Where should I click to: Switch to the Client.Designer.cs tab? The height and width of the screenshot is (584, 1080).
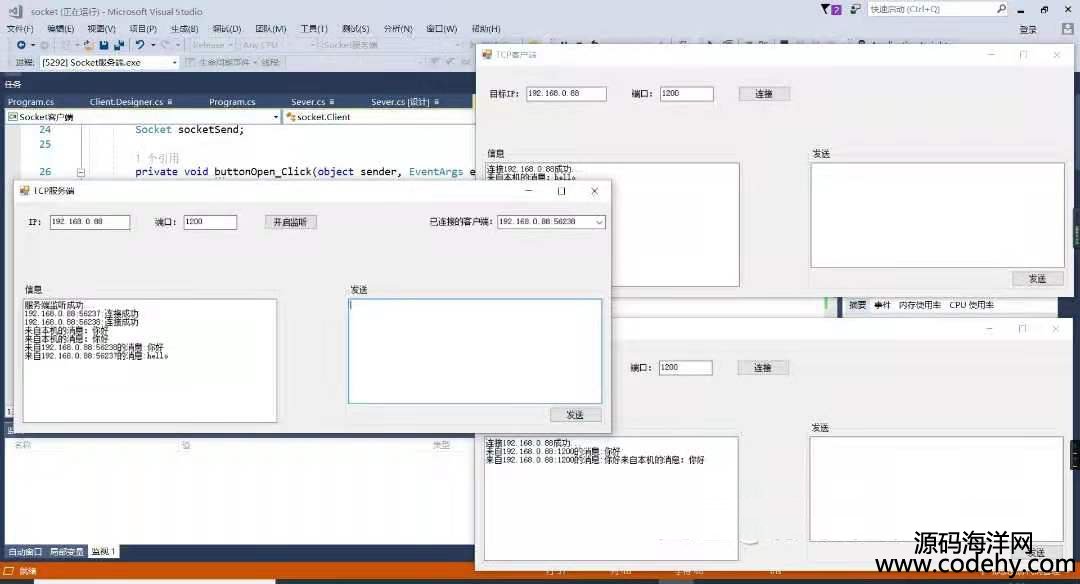click(127, 102)
